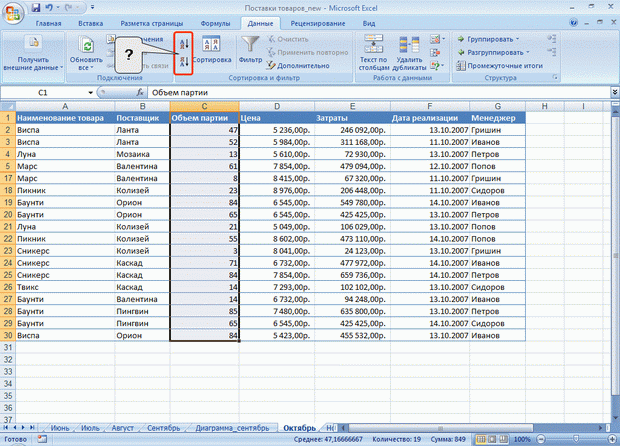Click cell 479 094,00р. in Затраты
This screenshot has width=620, height=446.
pyautogui.click(x=352, y=166)
